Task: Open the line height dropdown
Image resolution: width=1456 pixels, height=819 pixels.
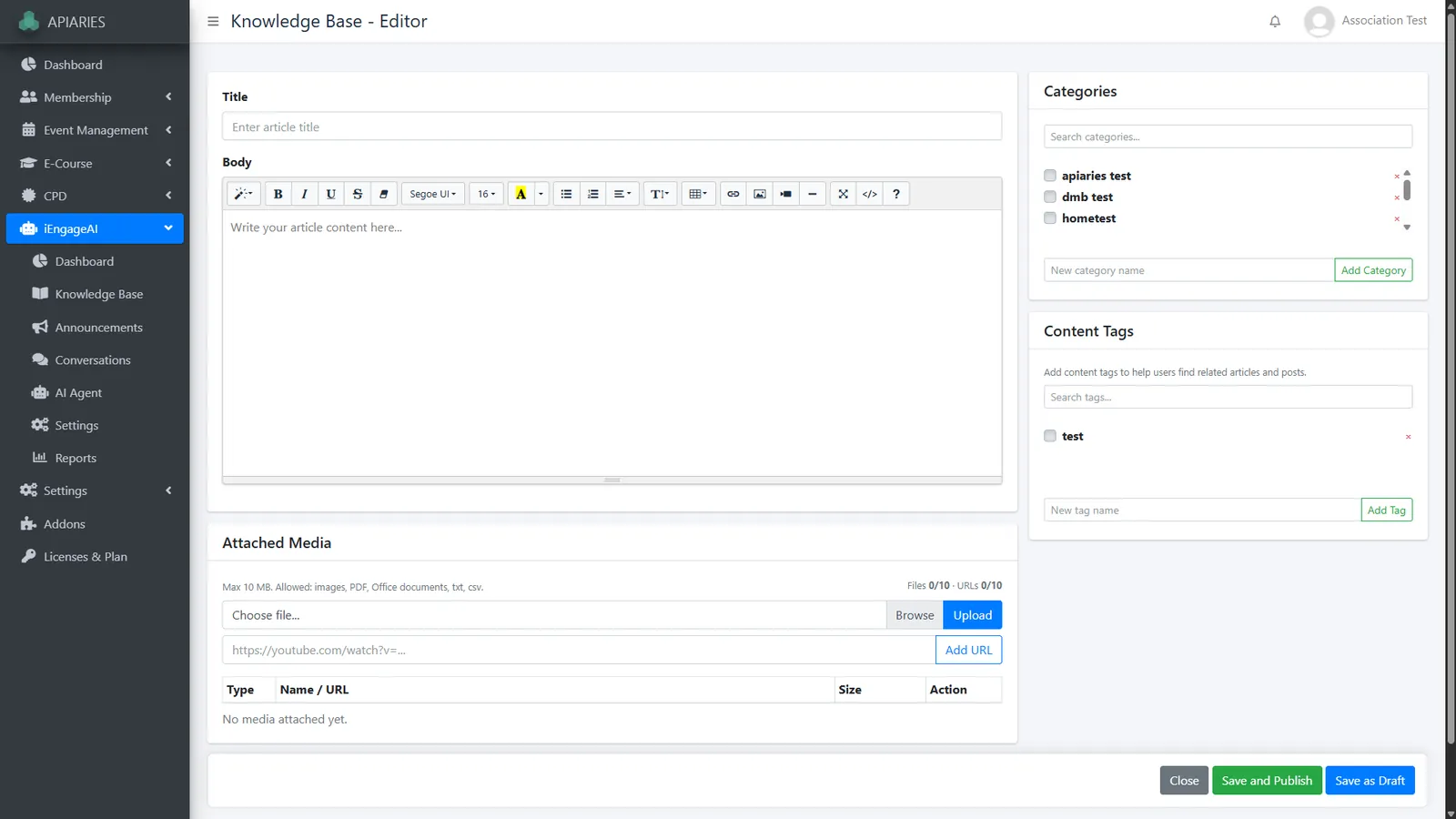Action: (660, 194)
